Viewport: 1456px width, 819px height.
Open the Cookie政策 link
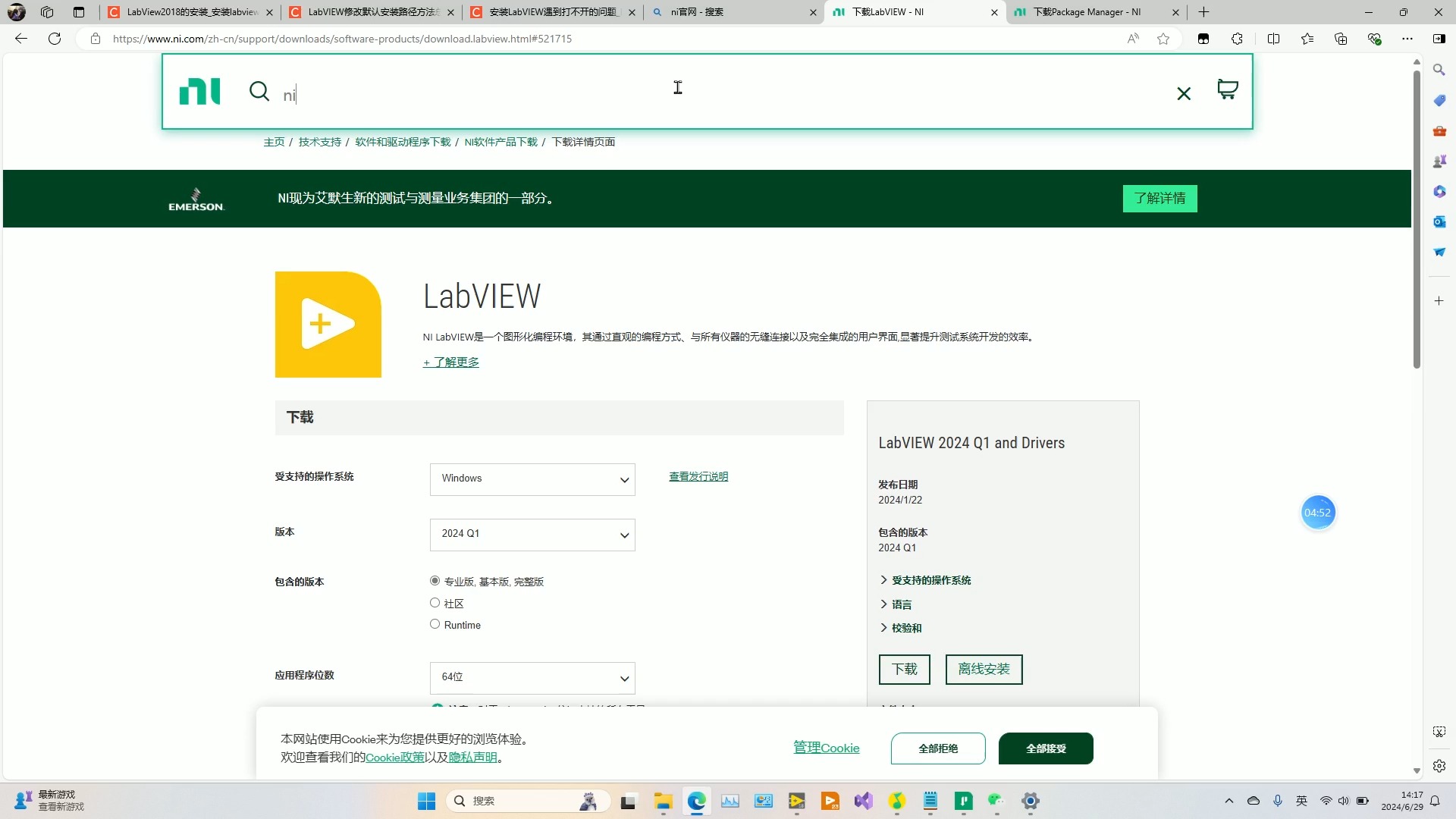tap(395, 758)
